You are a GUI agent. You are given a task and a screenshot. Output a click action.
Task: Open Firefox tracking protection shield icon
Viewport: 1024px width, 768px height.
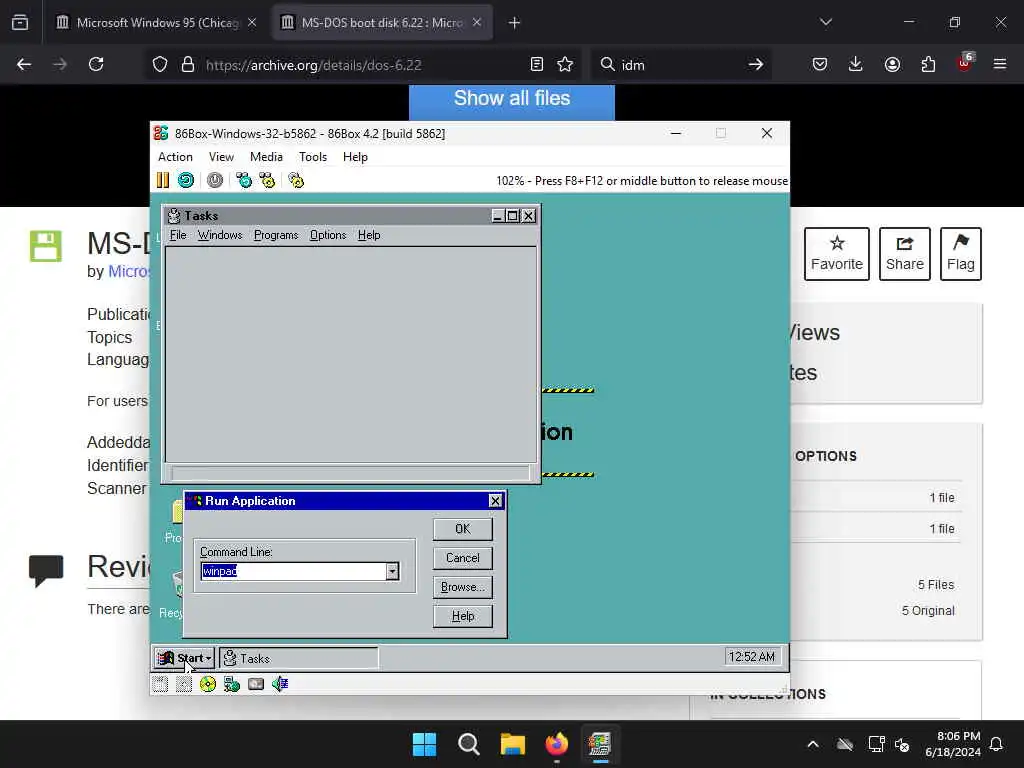[160, 64]
